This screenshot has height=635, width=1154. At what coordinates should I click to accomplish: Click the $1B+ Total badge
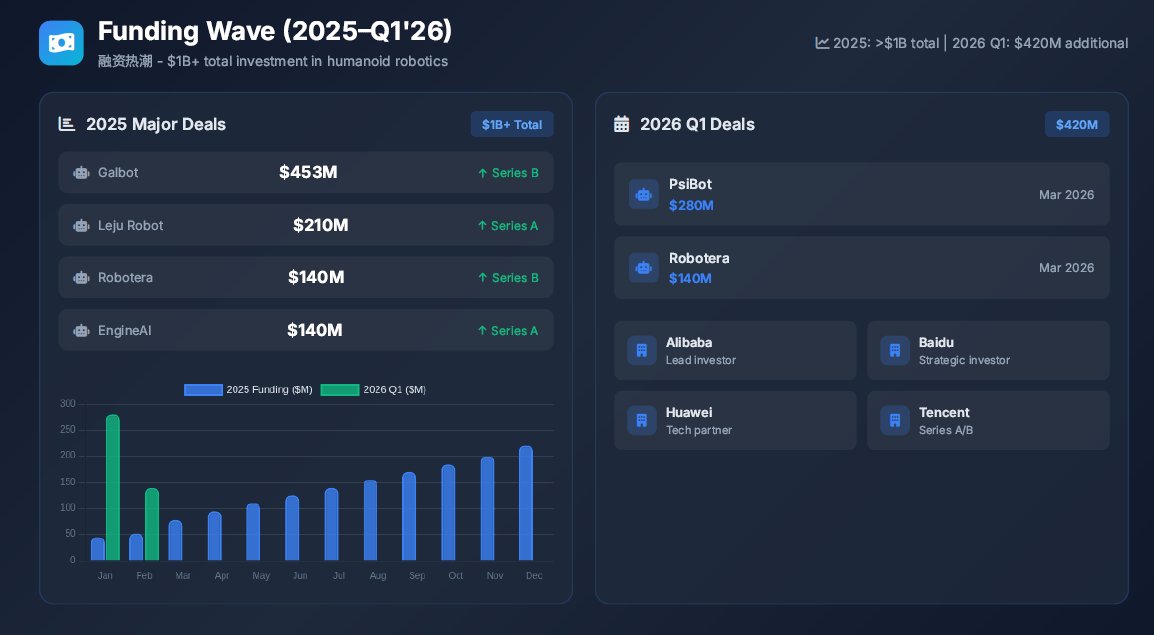click(x=512, y=124)
